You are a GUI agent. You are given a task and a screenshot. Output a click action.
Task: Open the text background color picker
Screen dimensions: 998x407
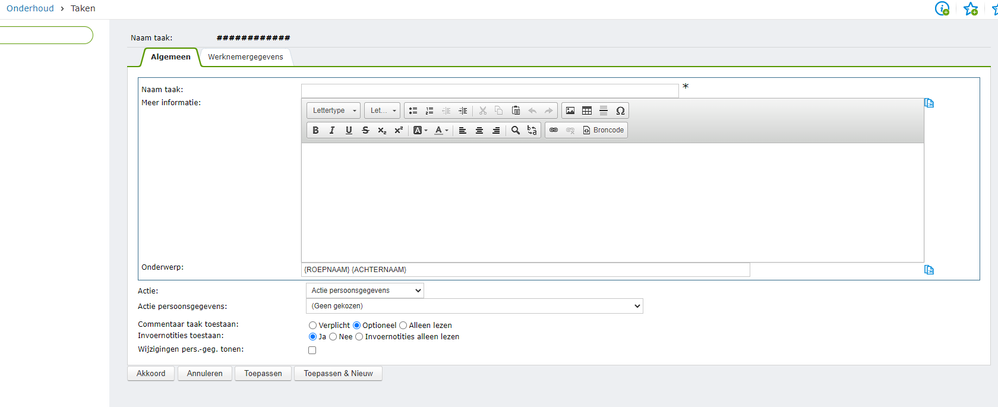tap(420, 130)
